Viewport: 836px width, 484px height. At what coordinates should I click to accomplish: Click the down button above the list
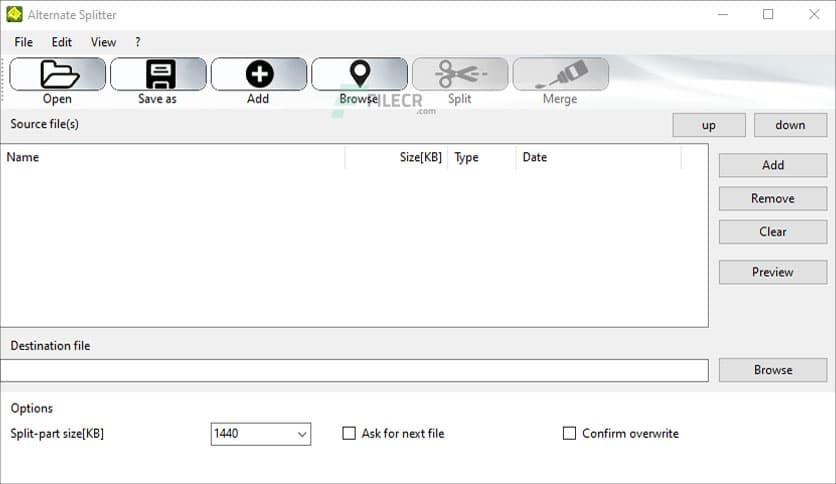[790, 125]
